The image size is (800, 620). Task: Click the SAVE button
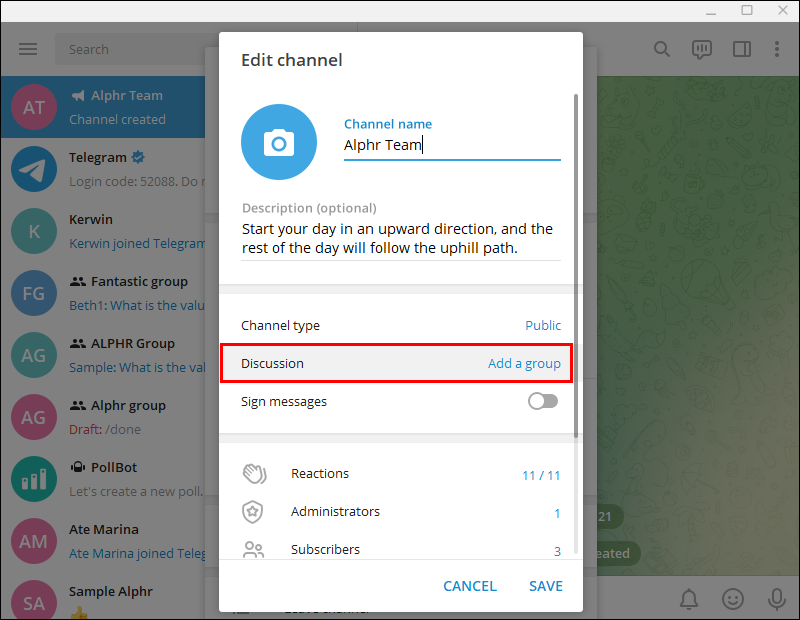[545, 586]
